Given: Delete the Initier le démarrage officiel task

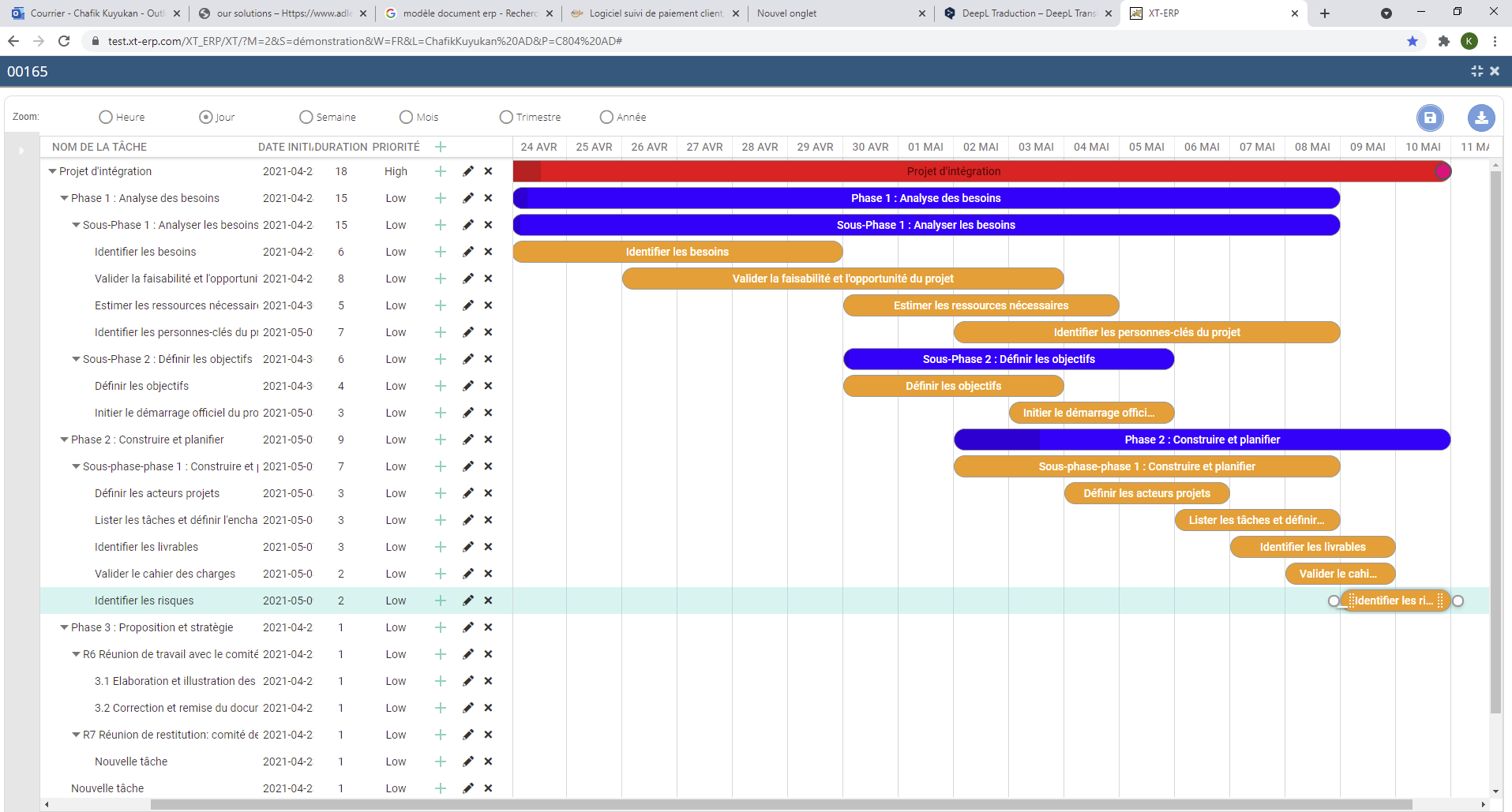Looking at the screenshot, I should tap(488, 413).
